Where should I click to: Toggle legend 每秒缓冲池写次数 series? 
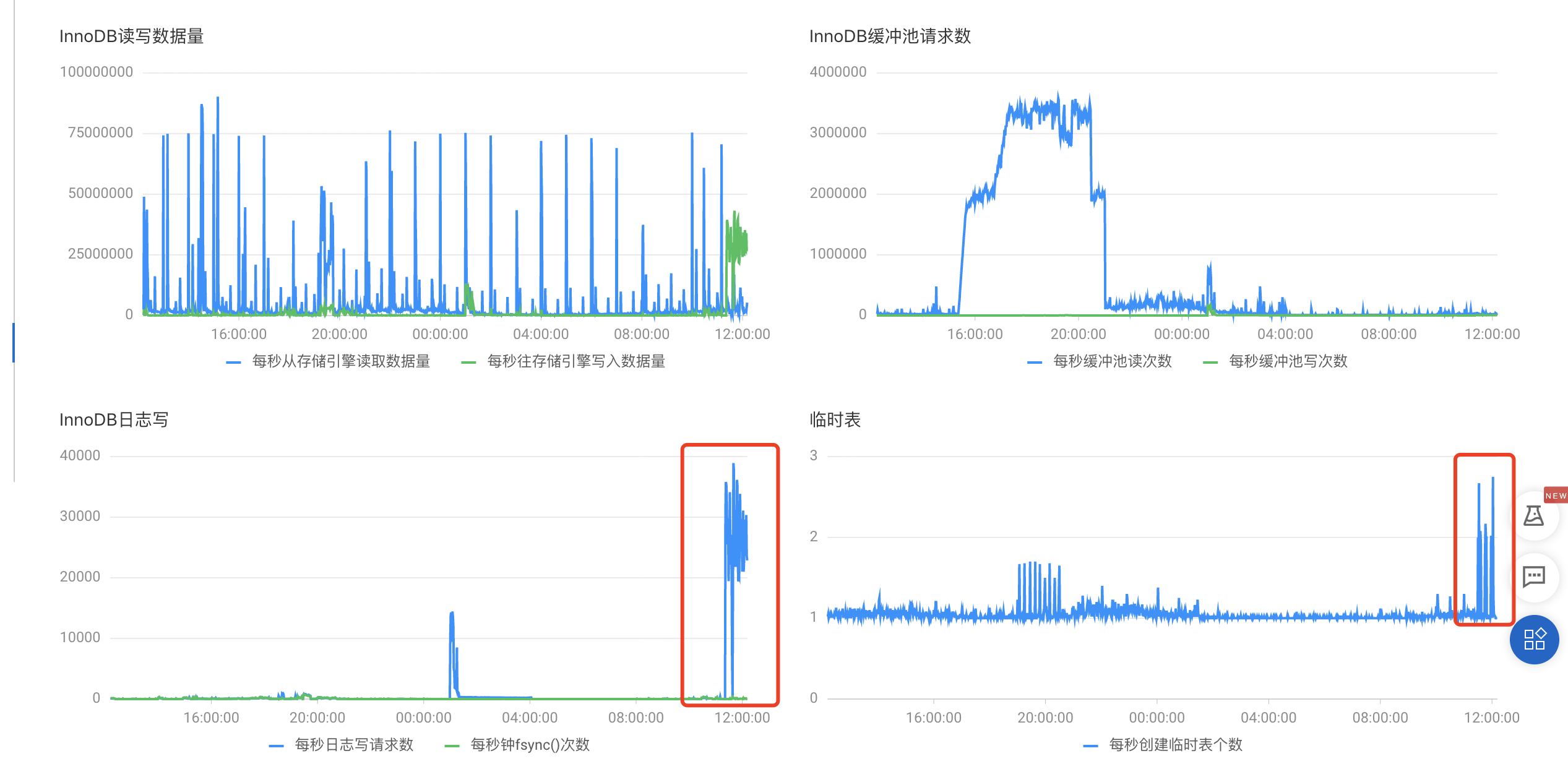[x=1275, y=361]
